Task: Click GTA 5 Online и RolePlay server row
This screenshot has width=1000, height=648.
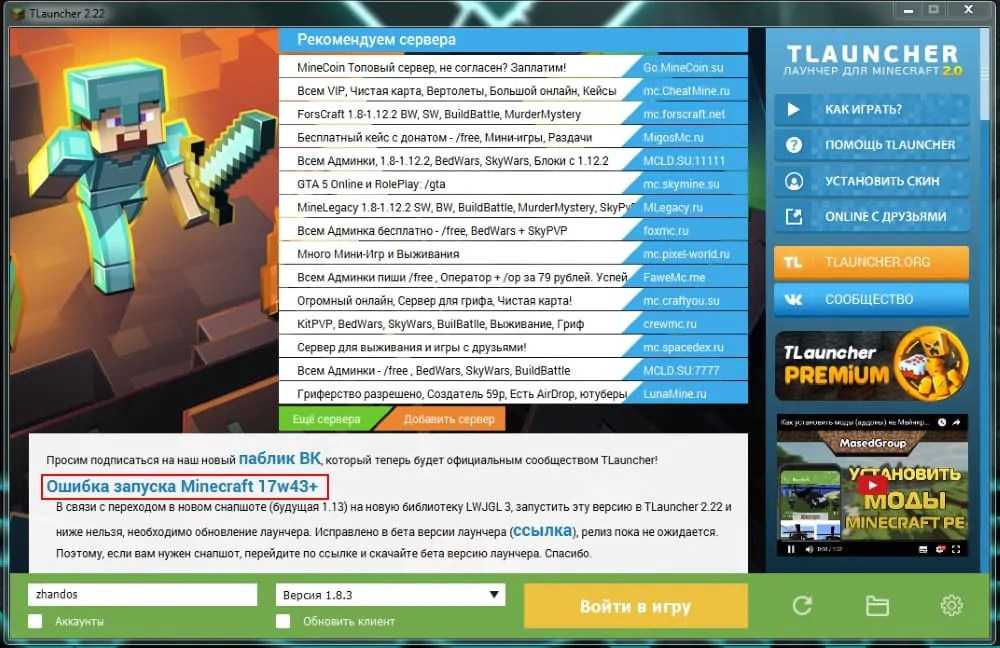Action: tap(513, 184)
